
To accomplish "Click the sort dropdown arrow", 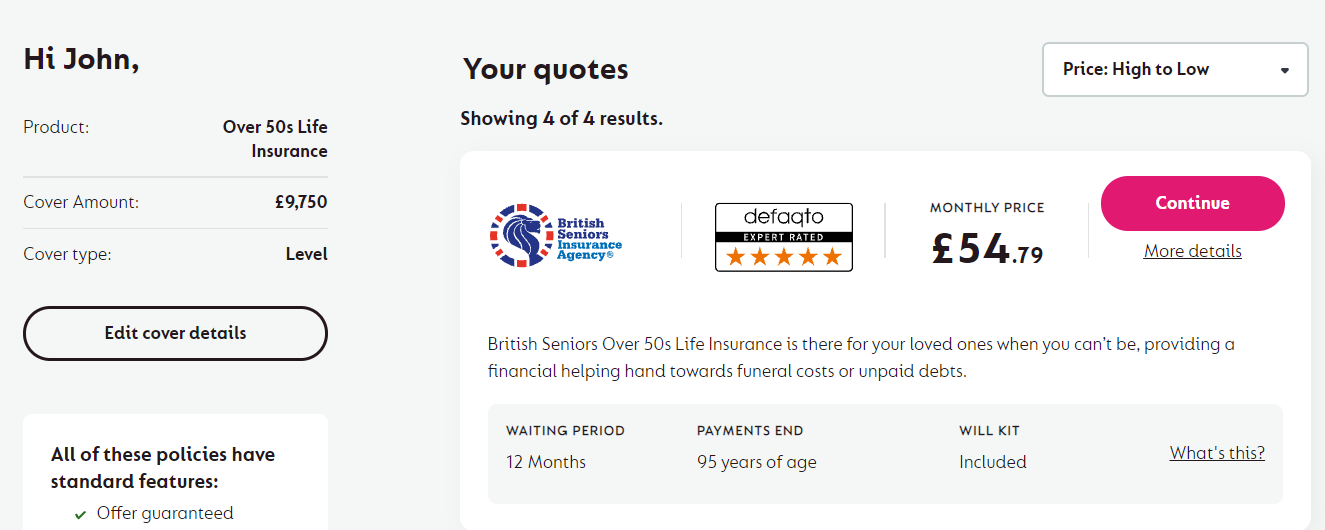I will [1285, 70].
